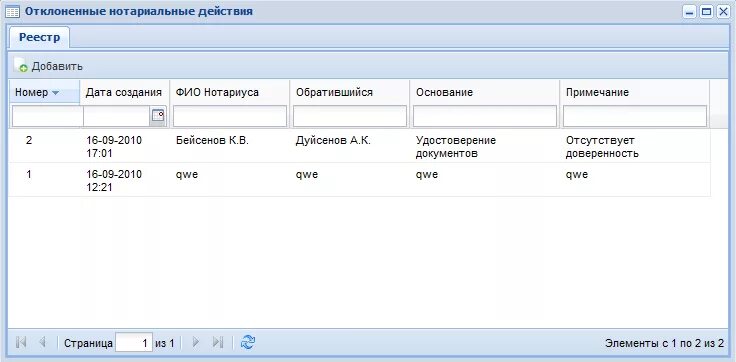736x362 pixels.
Task: Click the Добавить add-record icon
Action: (x=21, y=66)
